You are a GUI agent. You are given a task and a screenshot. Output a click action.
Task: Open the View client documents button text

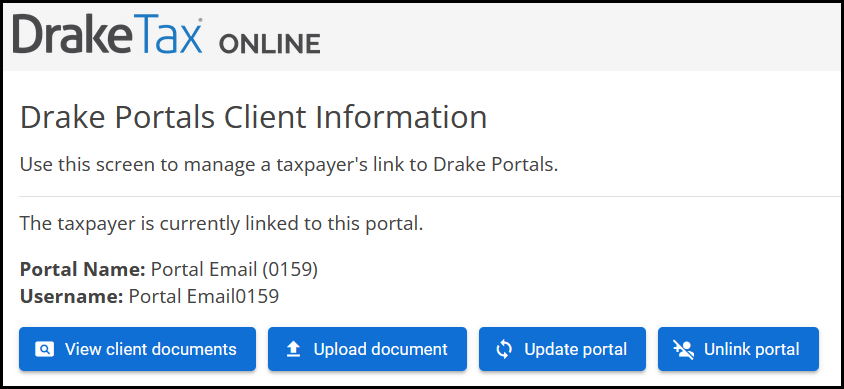tap(151, 349)
